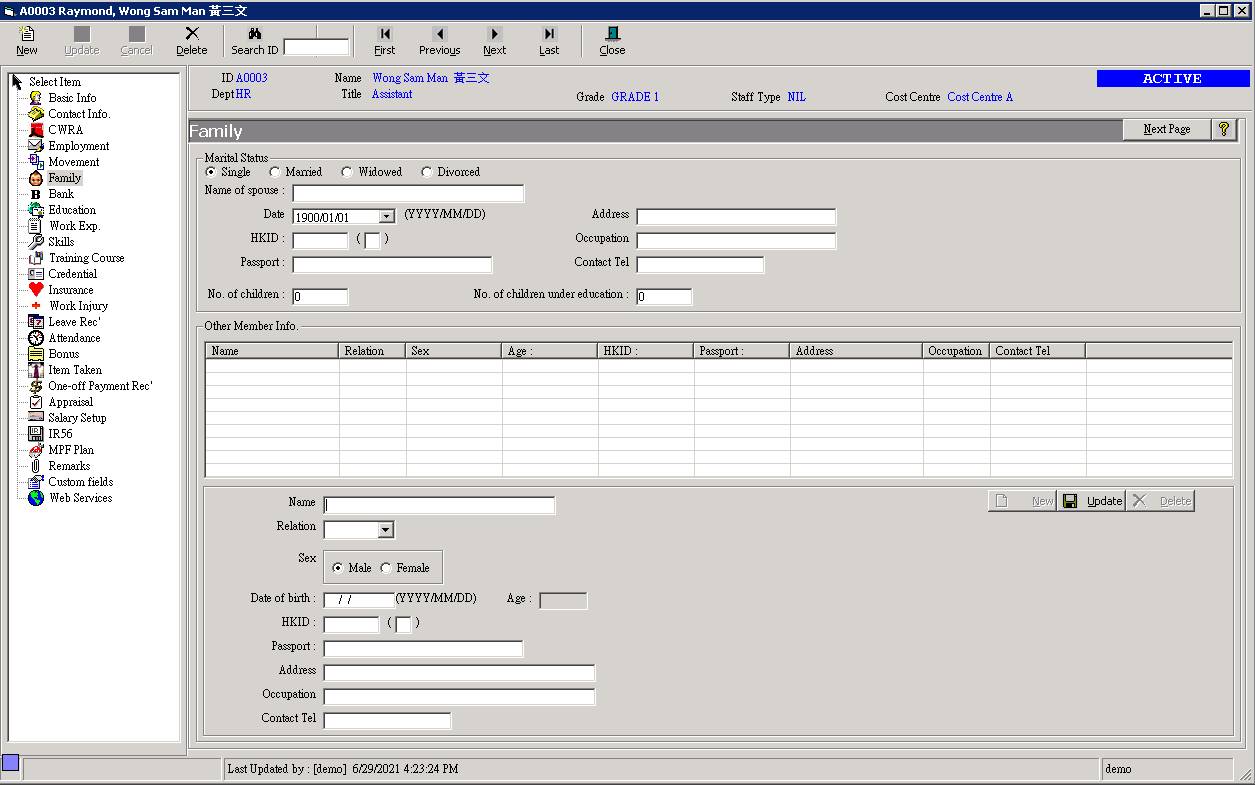Screen dimensions: 1255x785
Task: Jump to the Last record
Action: tap(549, 41)
